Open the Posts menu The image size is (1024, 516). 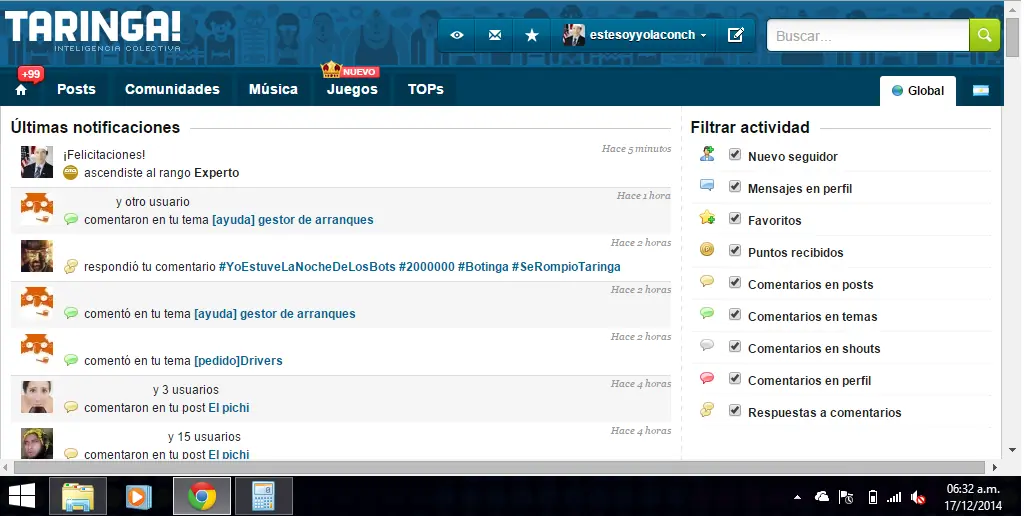pos(76,89)
